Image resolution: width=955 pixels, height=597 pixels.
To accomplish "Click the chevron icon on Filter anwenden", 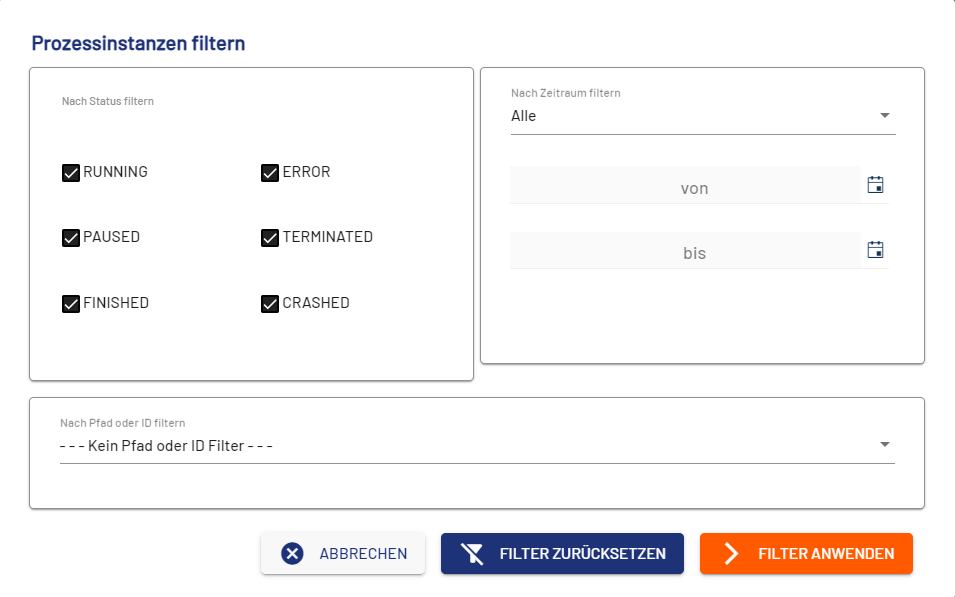I will click(x=731, y=554).
